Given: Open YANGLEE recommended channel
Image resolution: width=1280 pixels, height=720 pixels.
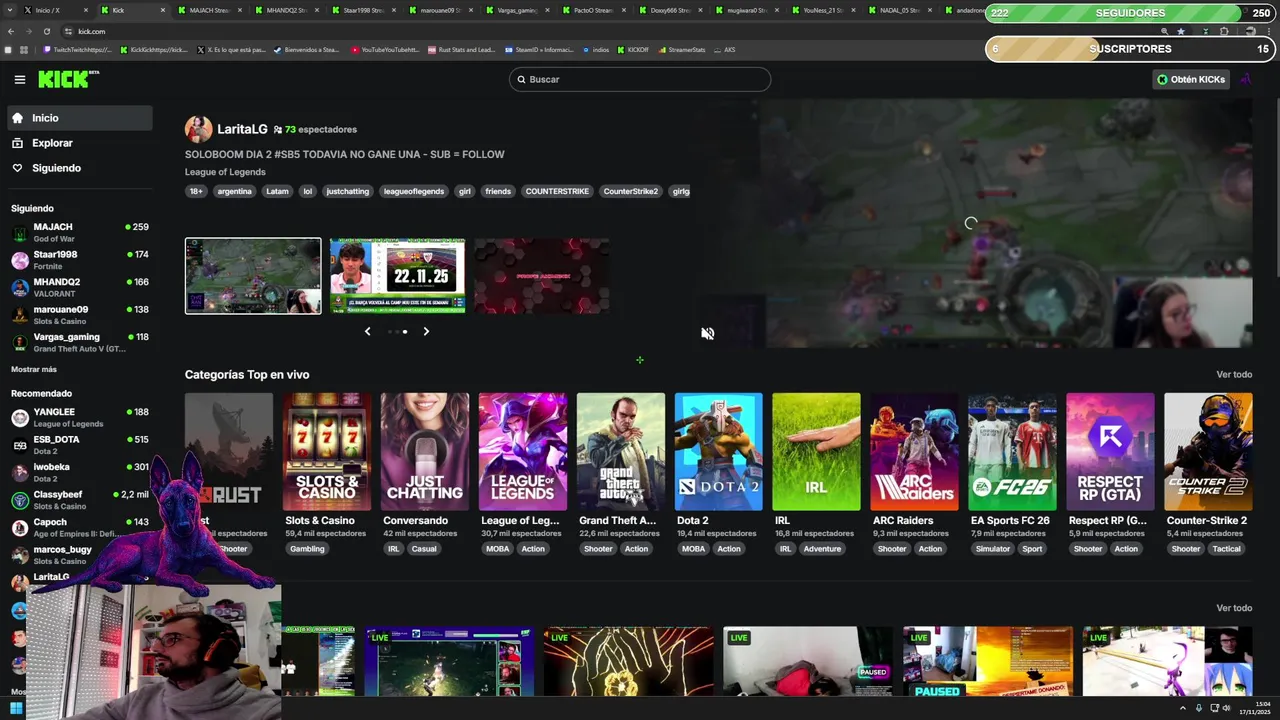Looking at the screenshot, I should click(x=80, y=417).
